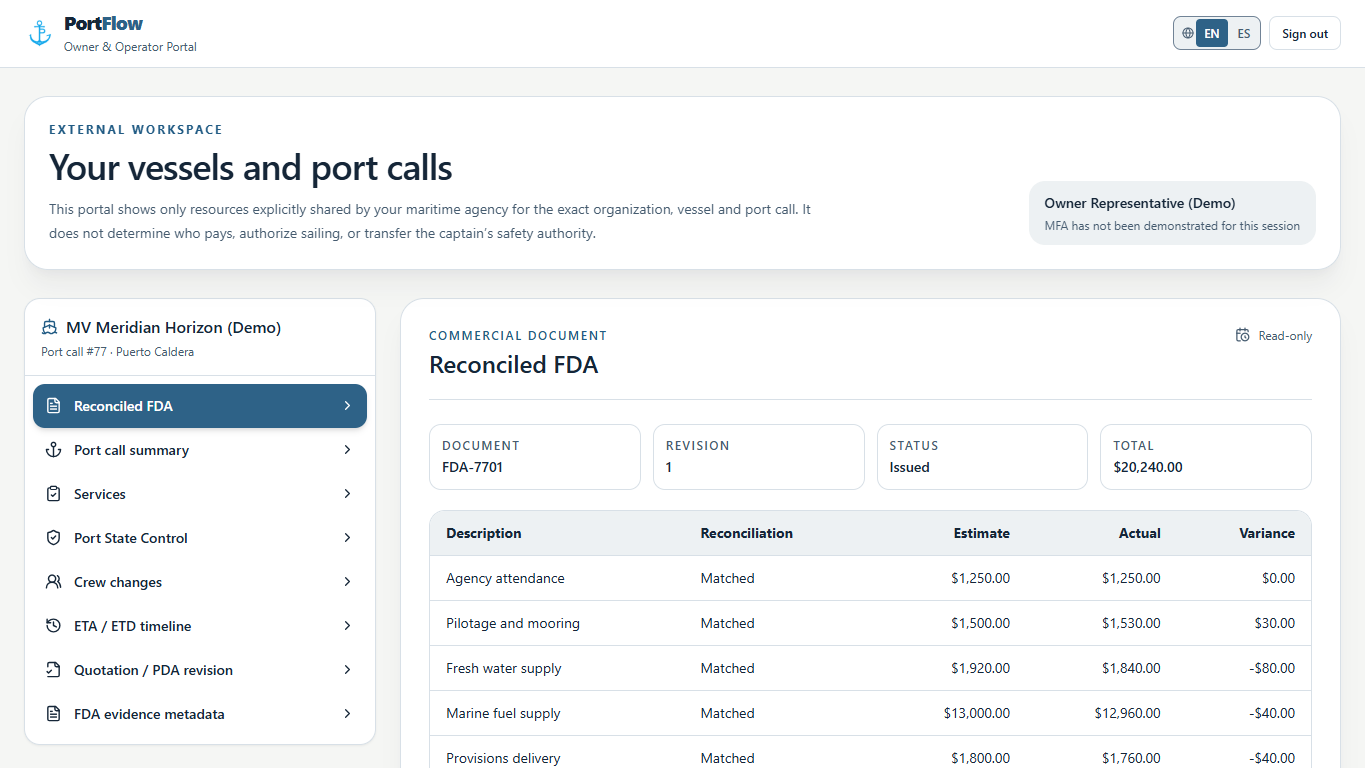Open the Services section
1365x768 pixels.
tap(200, 494)
